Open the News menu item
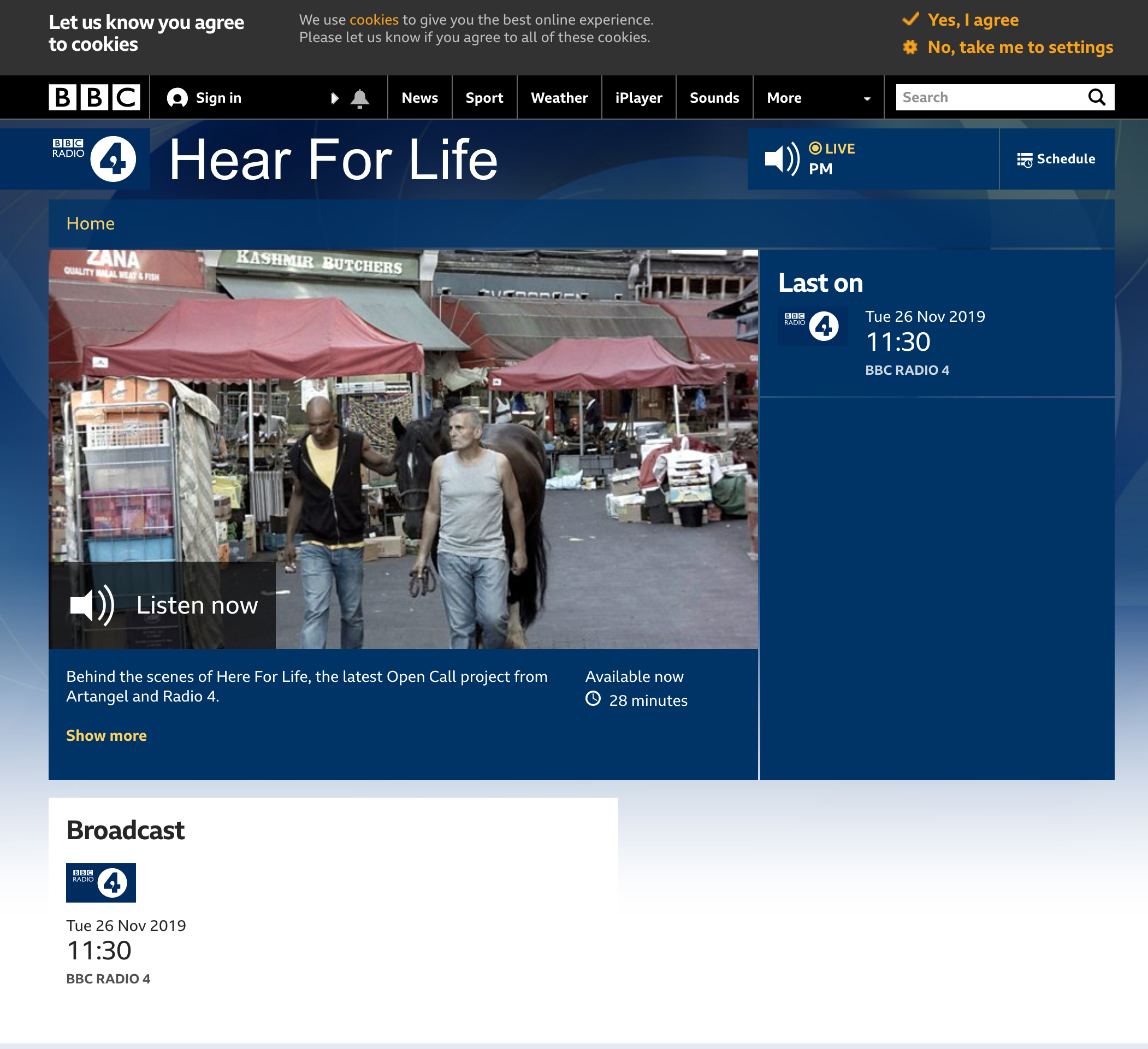The image size is (1148, 1049). click(x=419, y=98)
